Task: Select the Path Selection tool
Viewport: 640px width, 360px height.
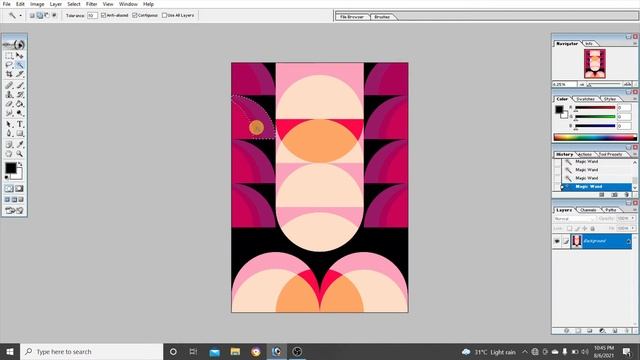Action: coord(9,124)
